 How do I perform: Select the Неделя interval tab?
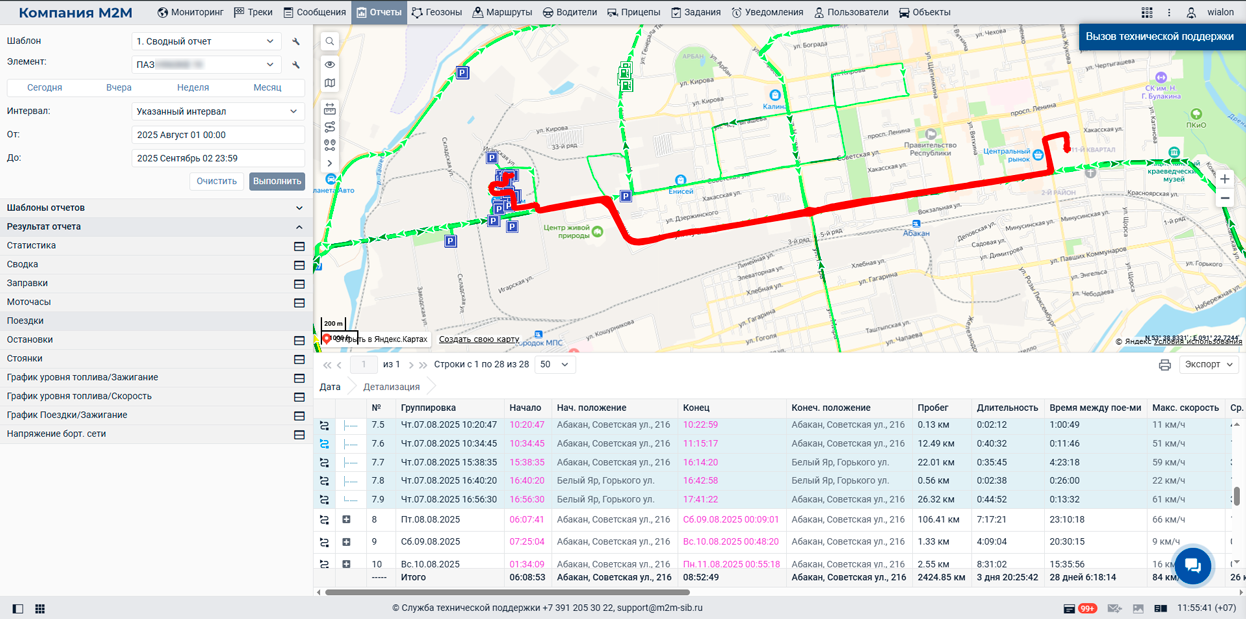tap(193, 88)
